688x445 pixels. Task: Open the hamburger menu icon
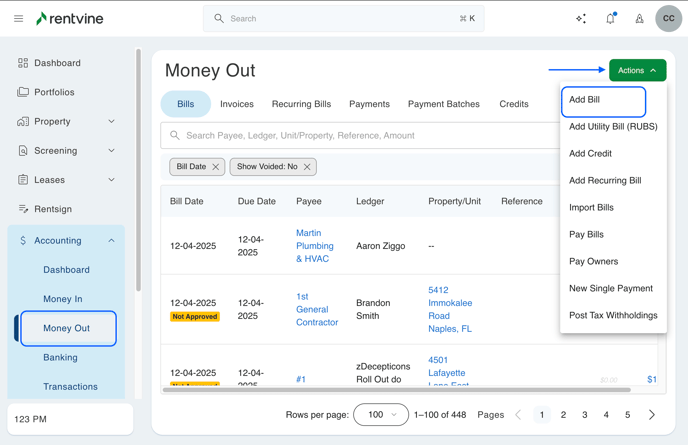pyautogui.click(x=18, y=19)
